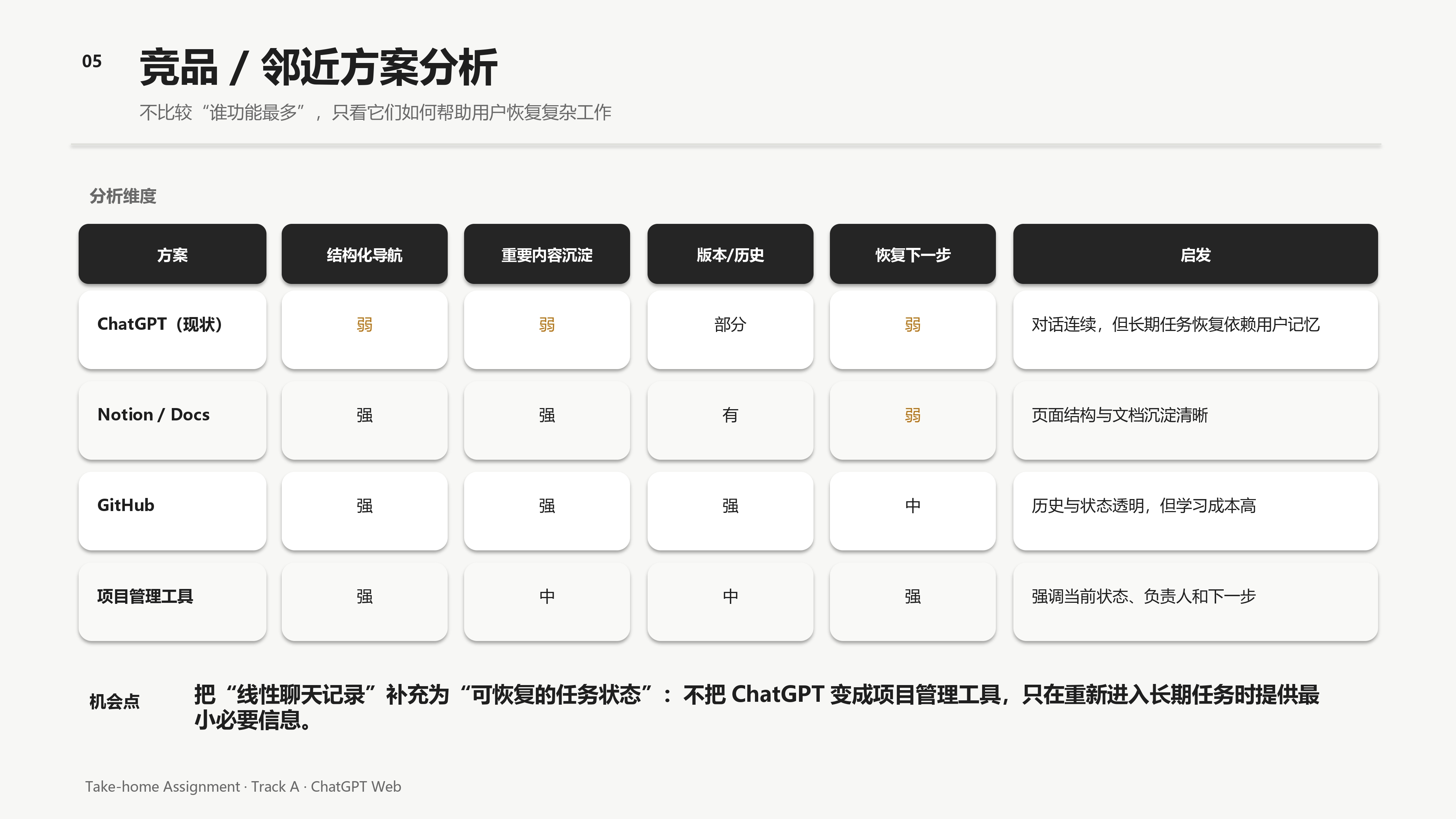This screenshot has height=819, width=1456.
Task: Click the "机会点" label
Action: [x=114, y=701]
